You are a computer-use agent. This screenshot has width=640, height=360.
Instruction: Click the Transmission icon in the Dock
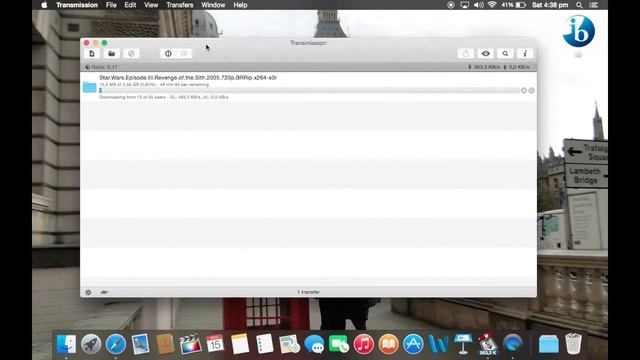(x=488, y=344)
